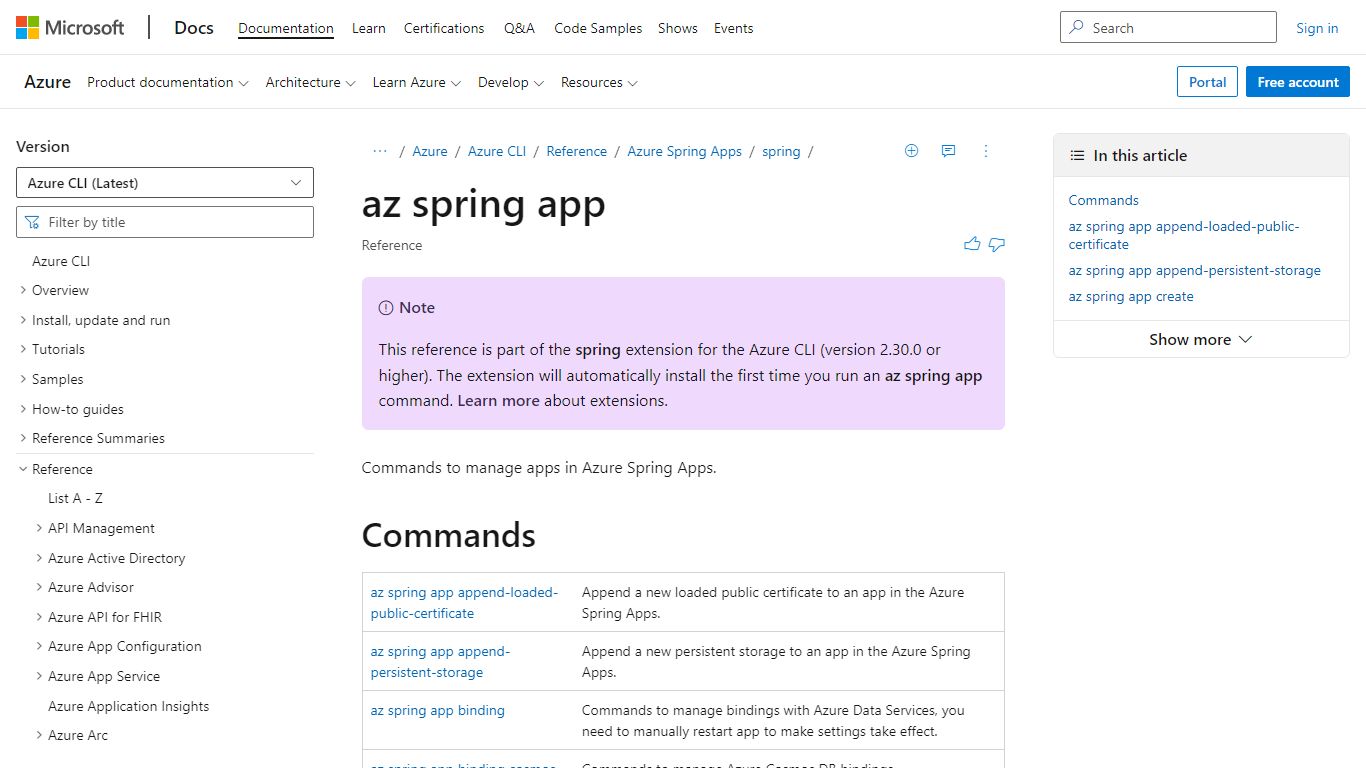Click the search magnifier icon
This screenshot has width=1366, height=768.
tap(1077, 28)
